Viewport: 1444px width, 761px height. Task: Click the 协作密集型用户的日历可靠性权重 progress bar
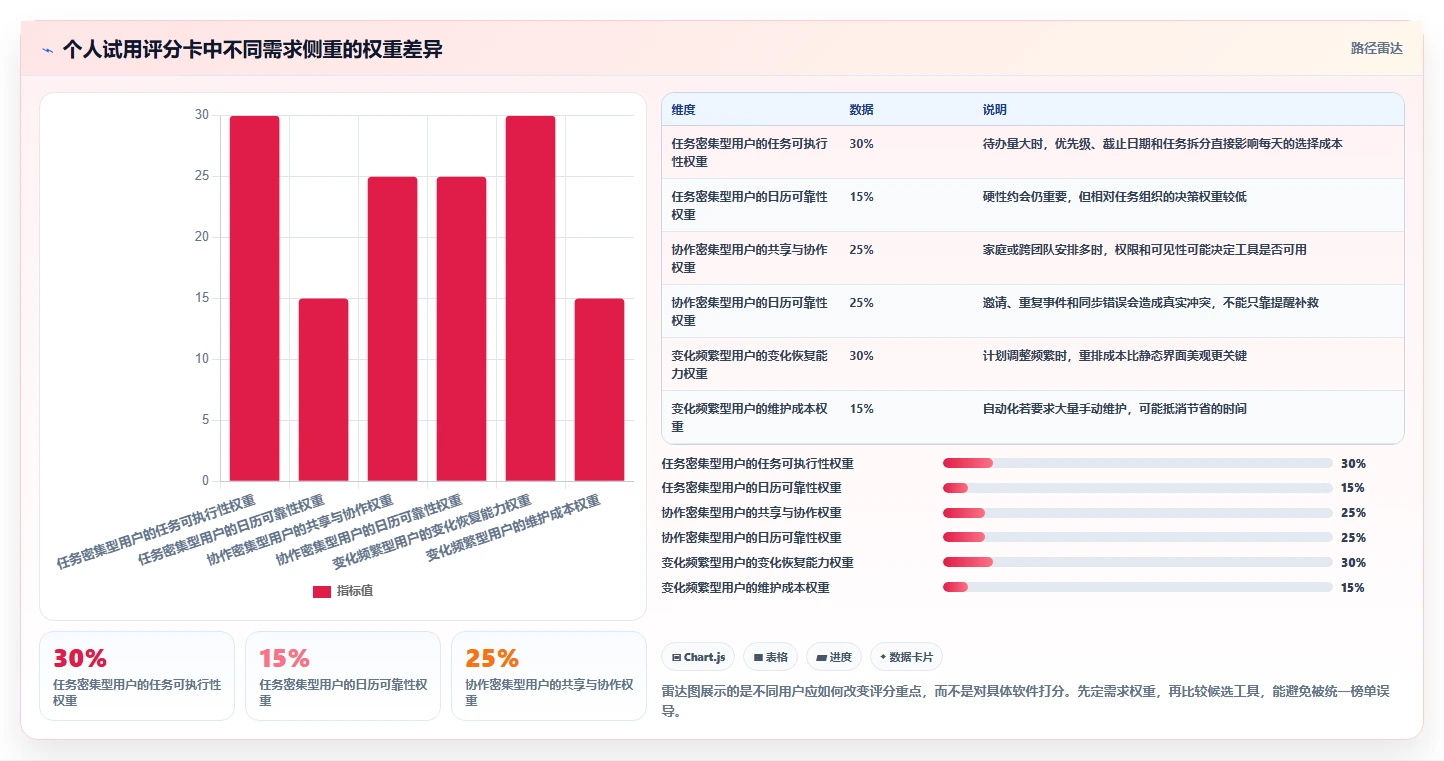[x=1138, y=538]
